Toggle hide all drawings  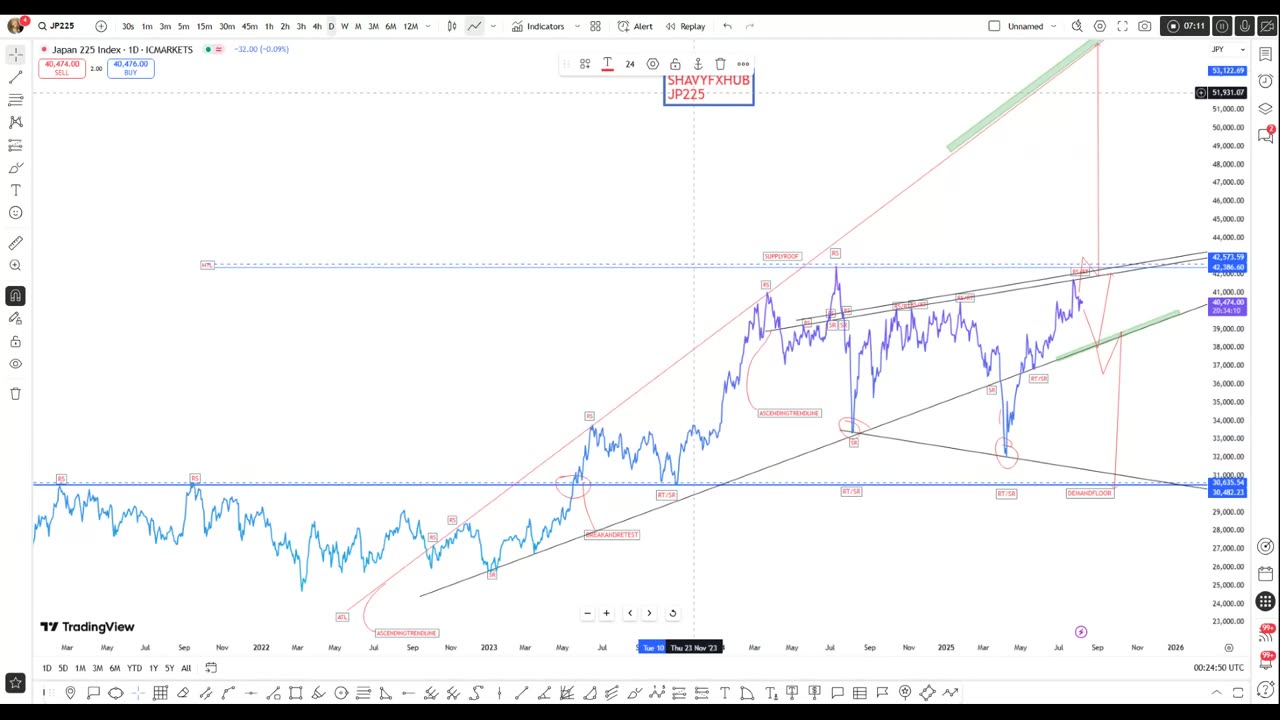[x=15, y=364]
